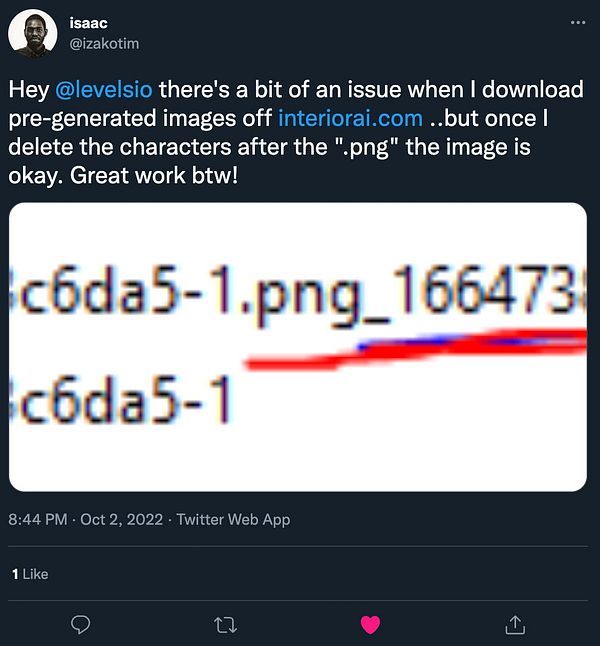Visit the interiorai.com link

(x=350, y=118)
